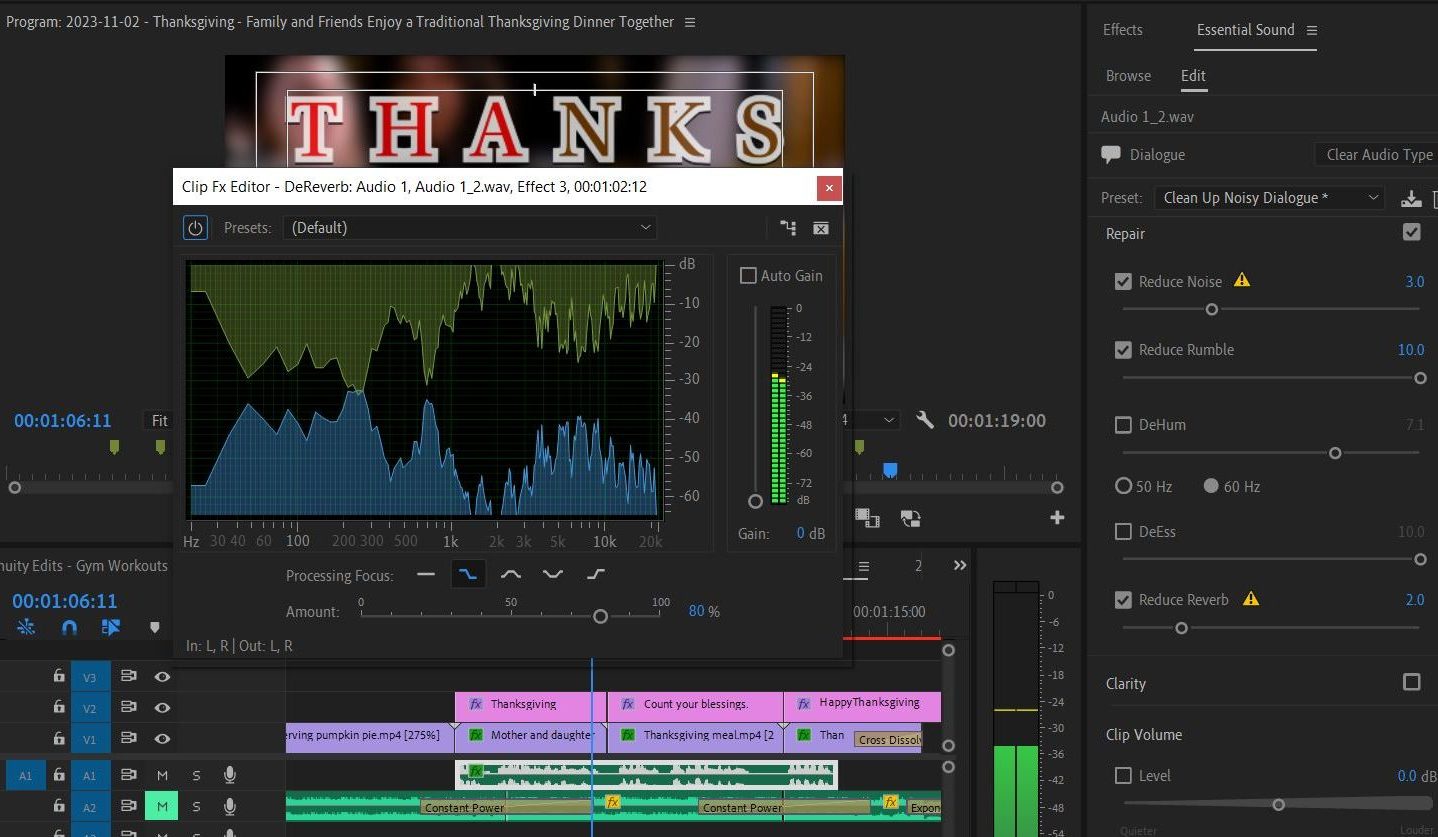The width and height of the screenshot is (1438, 837).
Task: Hide the V1 video track
Action: 162,738
